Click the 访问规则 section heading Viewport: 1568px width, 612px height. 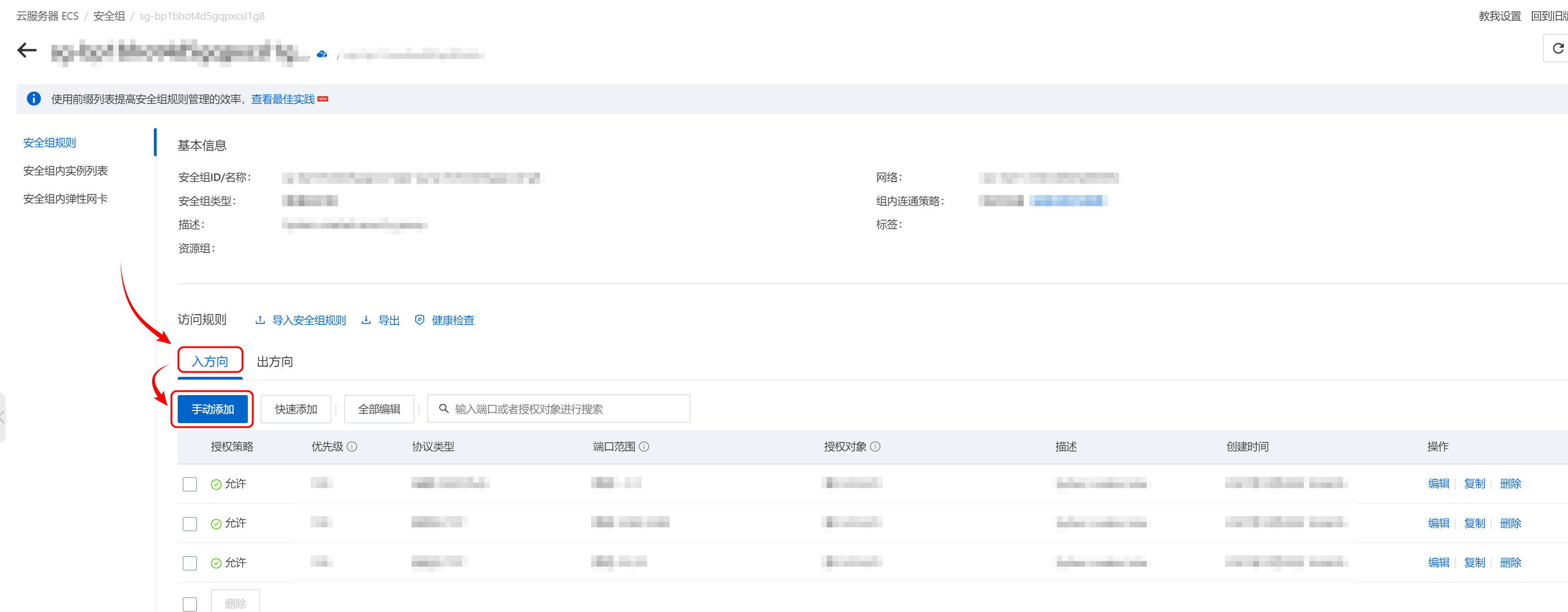coord(202,319)
